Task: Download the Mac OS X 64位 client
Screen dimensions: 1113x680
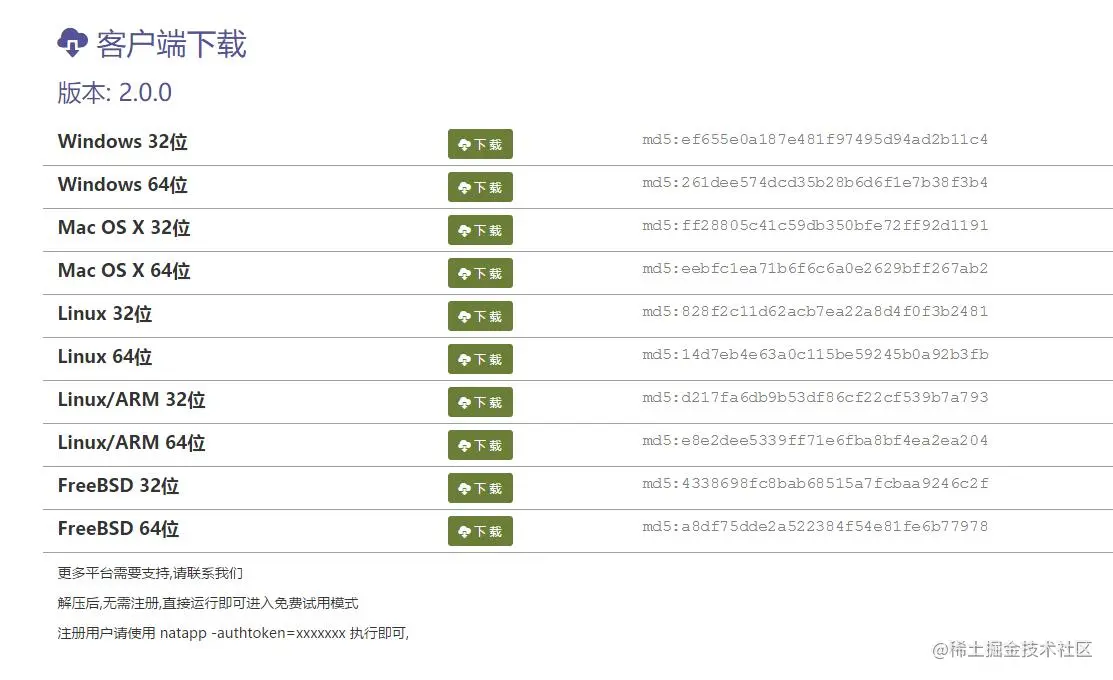Action: [480, 273]
